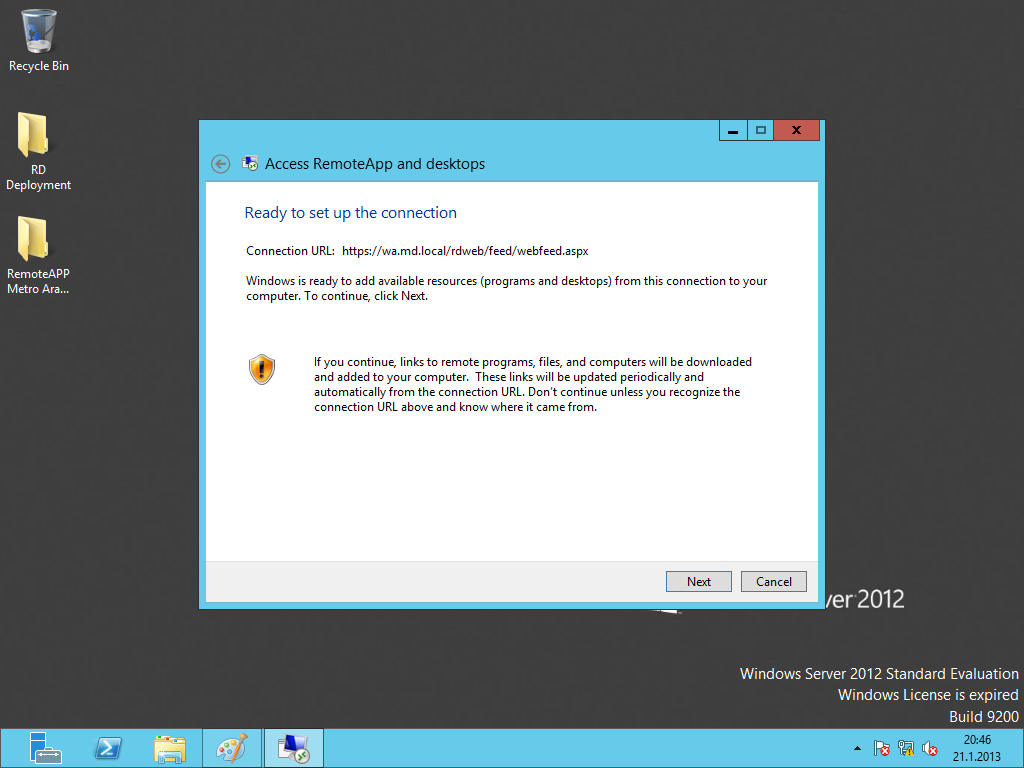Click the muted volume tray icon
1024x768 pixels.
coord(930,748)
